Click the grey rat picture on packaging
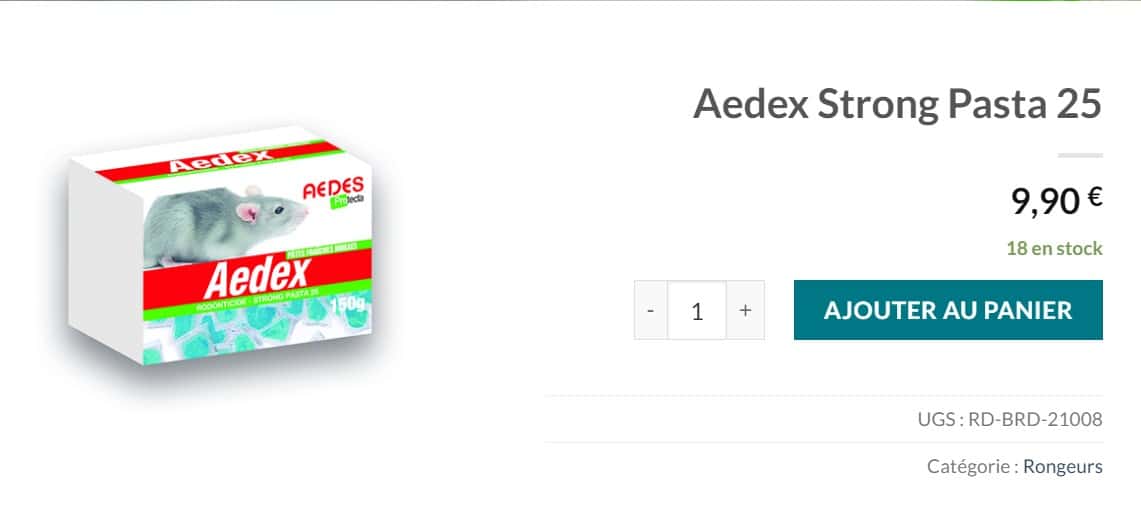This screenshot has height=505, width=1141. 224,226
